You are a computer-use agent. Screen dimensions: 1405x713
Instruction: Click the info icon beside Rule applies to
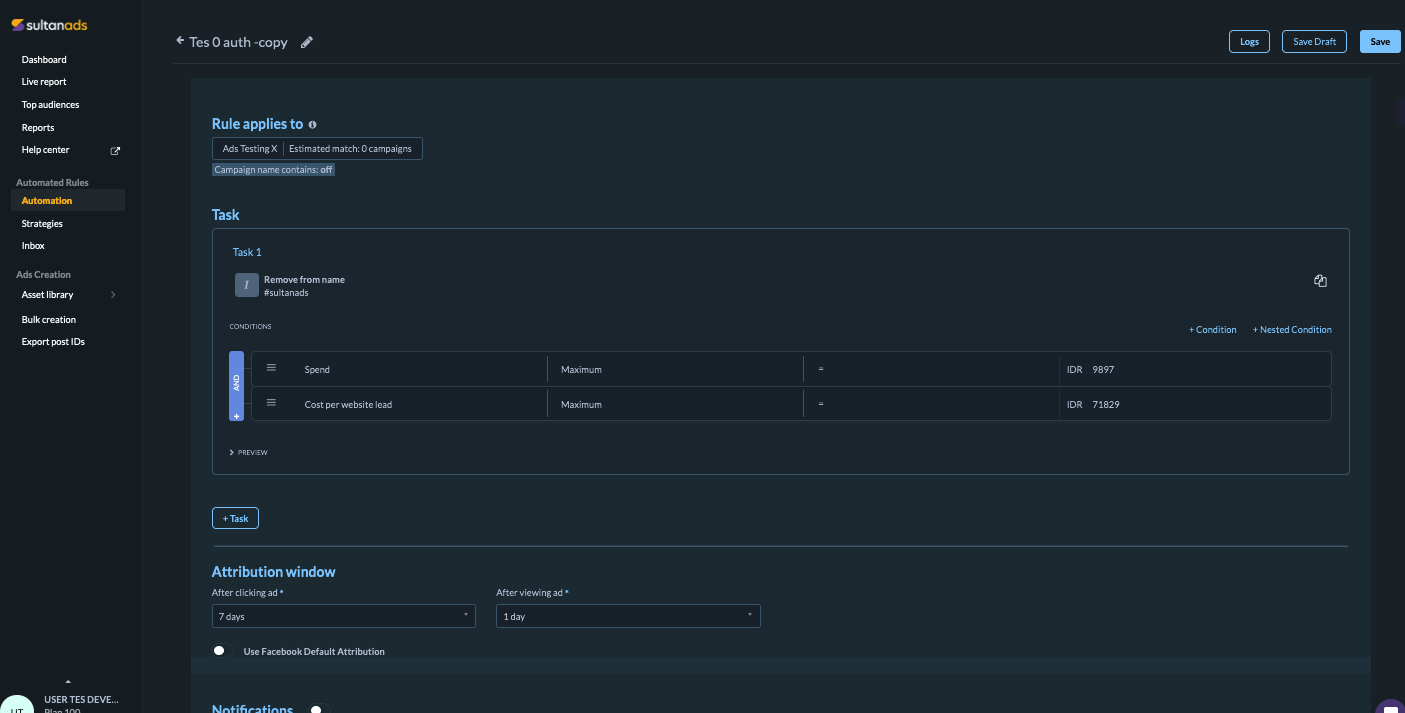pos(313,125)
